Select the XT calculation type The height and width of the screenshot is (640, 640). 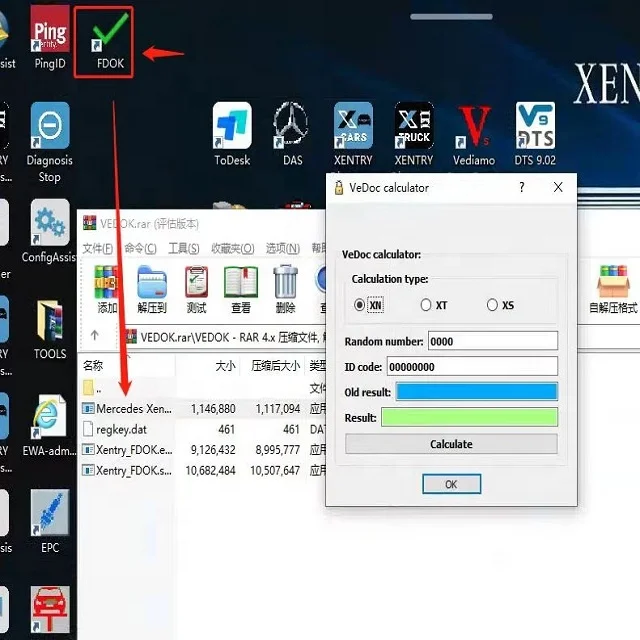pyautogui.click(x=434, y=305)
